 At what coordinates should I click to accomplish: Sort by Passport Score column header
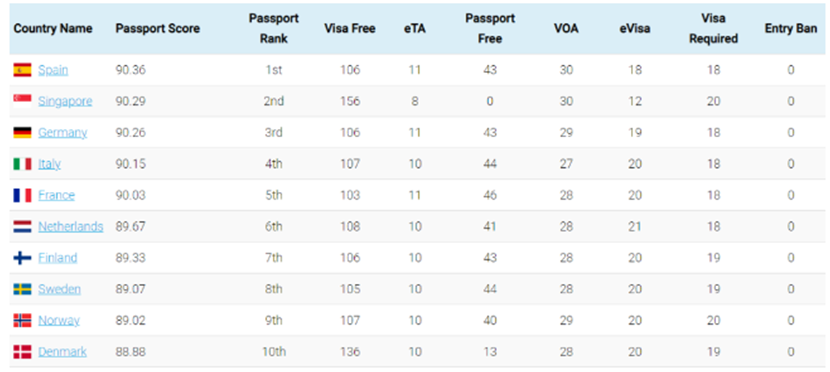158,29
